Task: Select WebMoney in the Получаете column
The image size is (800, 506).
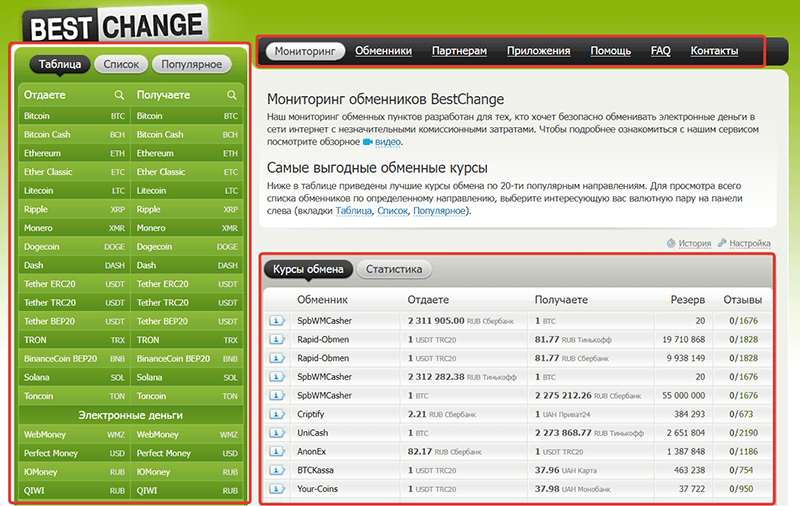Action: point(187,435)
